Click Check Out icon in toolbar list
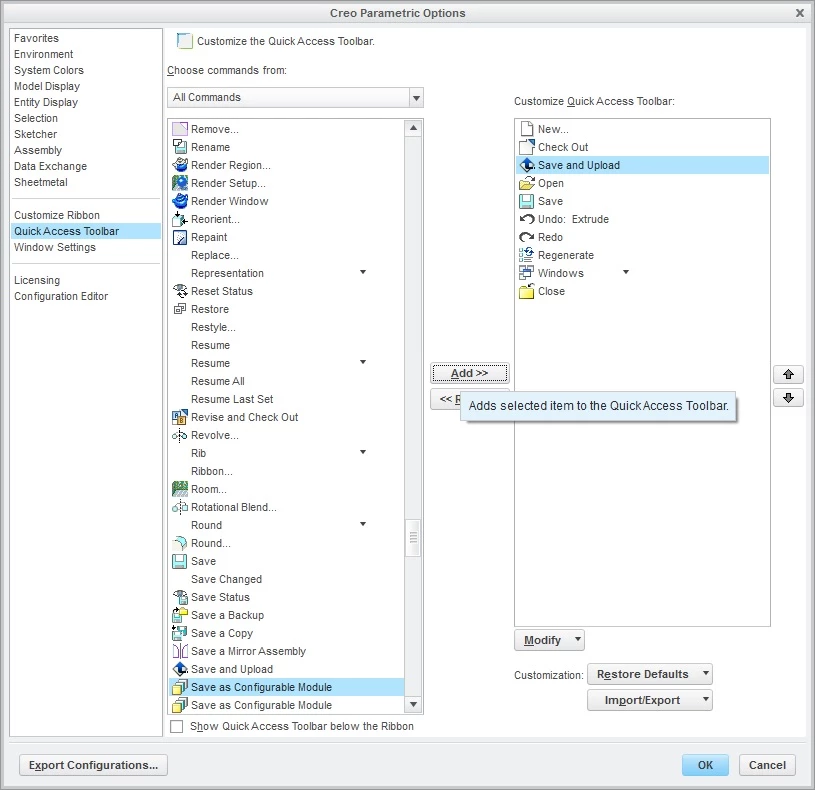This screenshot has width=815, height=790. [x=527, y=147]
